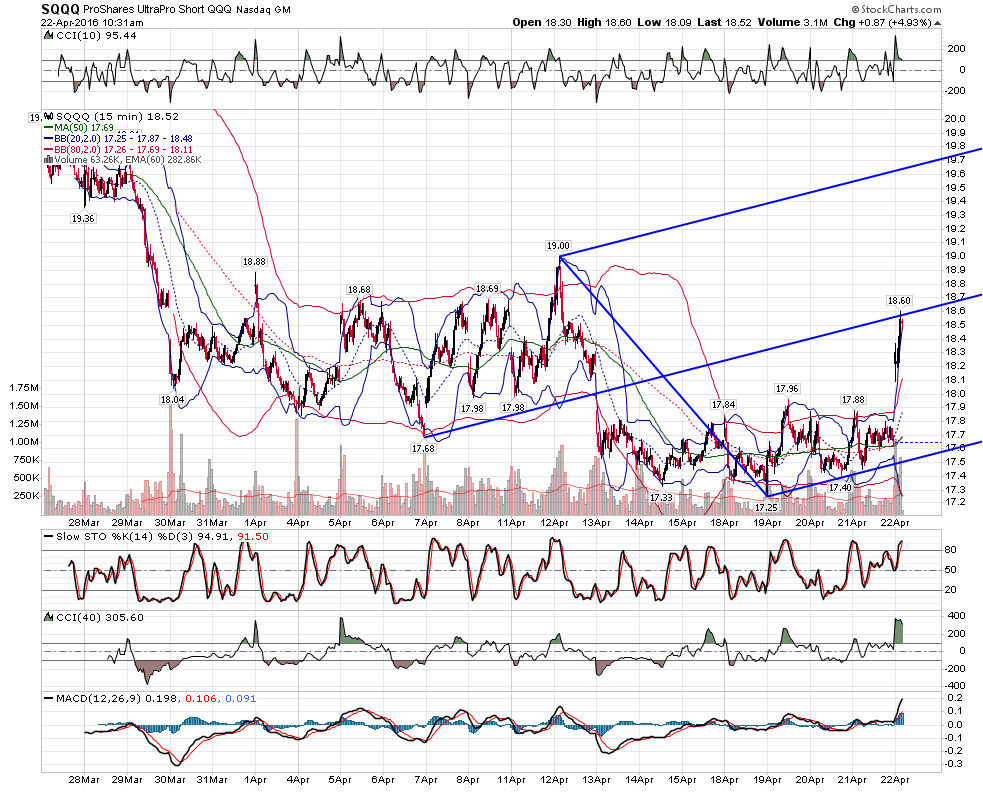Image resolution: width=983 pixels, height=795 pixels.
Task: Click the 17.96 price label
Action: pos(787,389)
